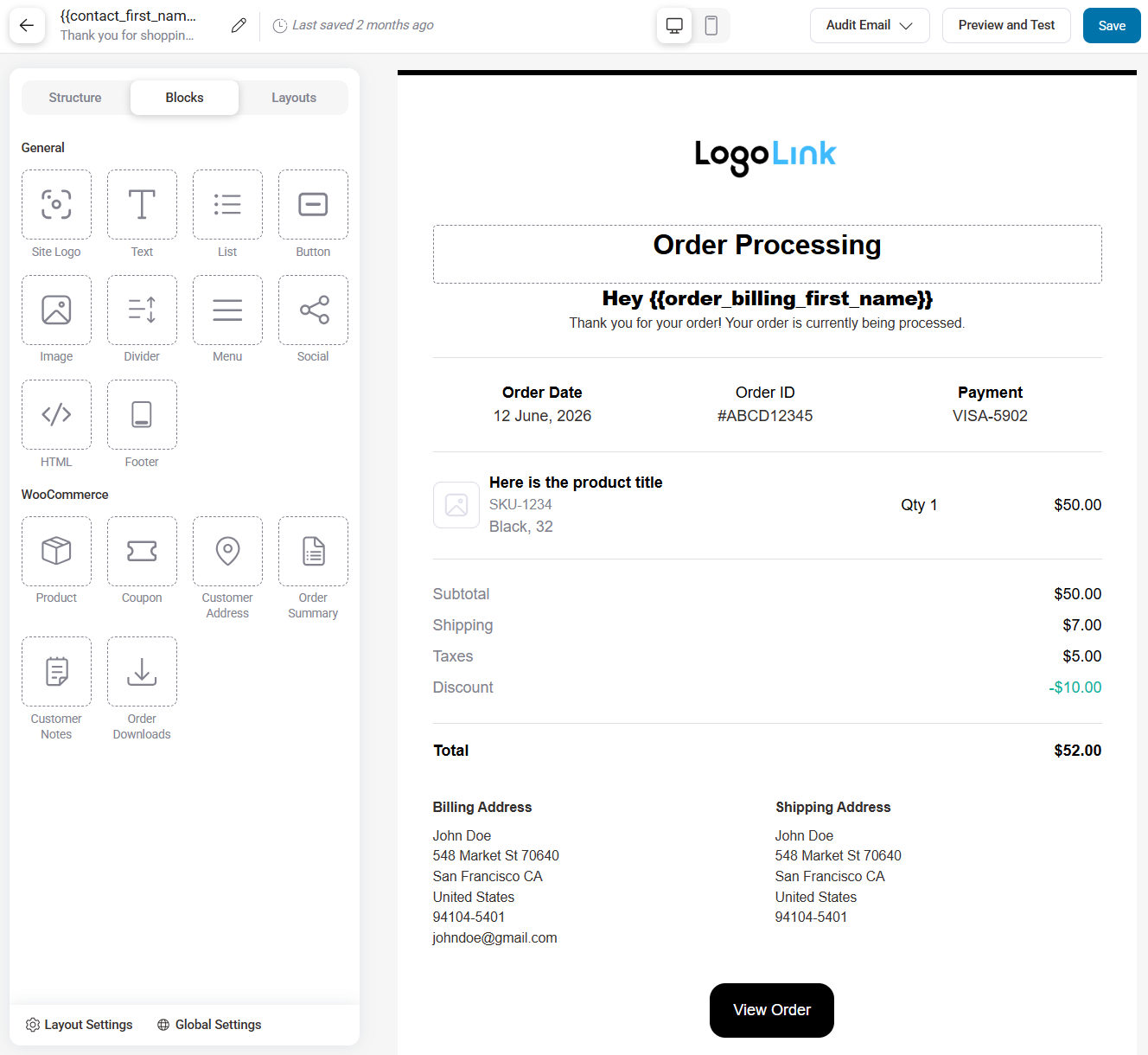Image resolution: width=1148 pixels, height=1055 pixels.
Task: Pick the Social block
Action: 313,310
